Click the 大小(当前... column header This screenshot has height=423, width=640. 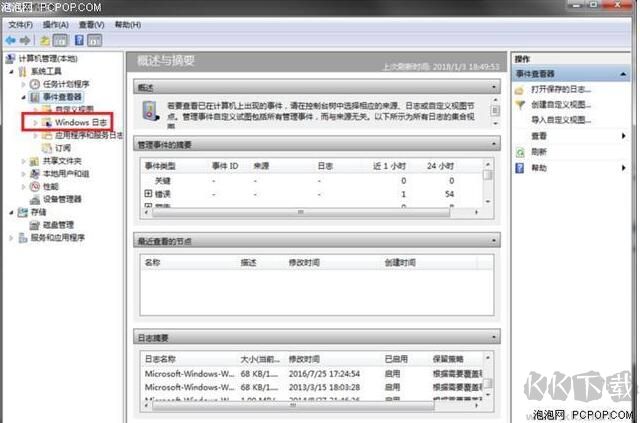pyautogui.click(x=260, y=359)
